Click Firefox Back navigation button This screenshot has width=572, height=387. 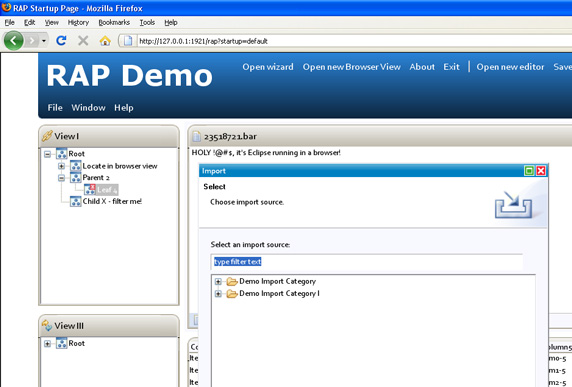click(13, 40)
